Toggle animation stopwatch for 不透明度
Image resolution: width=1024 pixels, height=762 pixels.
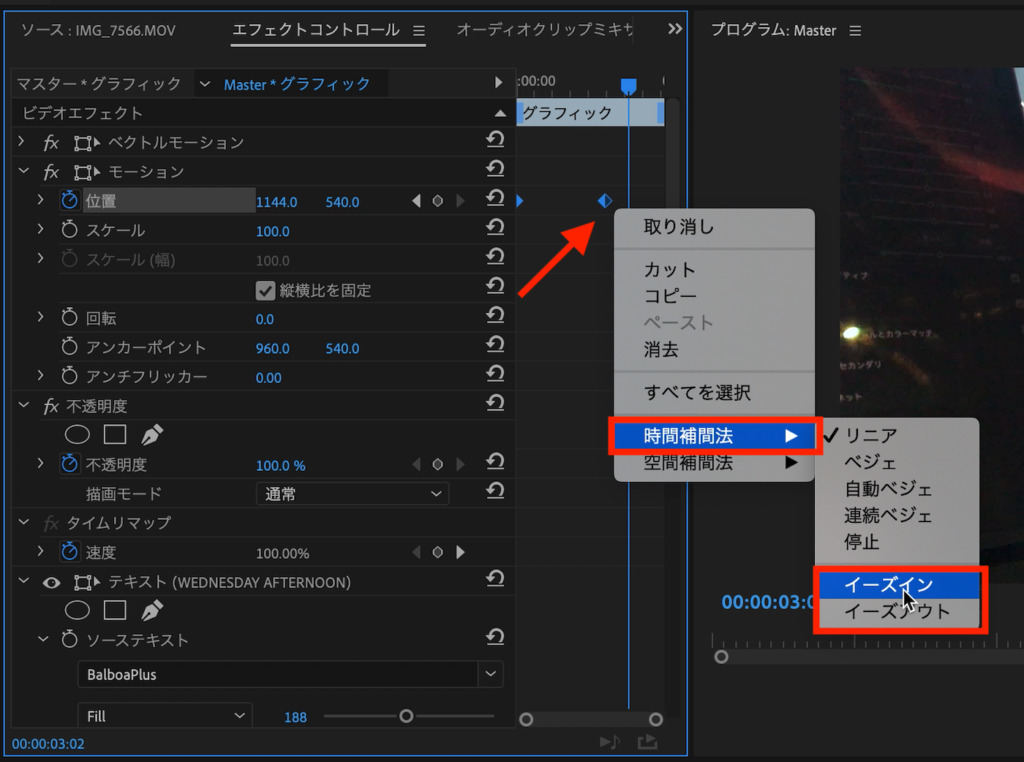pos(69,464)
